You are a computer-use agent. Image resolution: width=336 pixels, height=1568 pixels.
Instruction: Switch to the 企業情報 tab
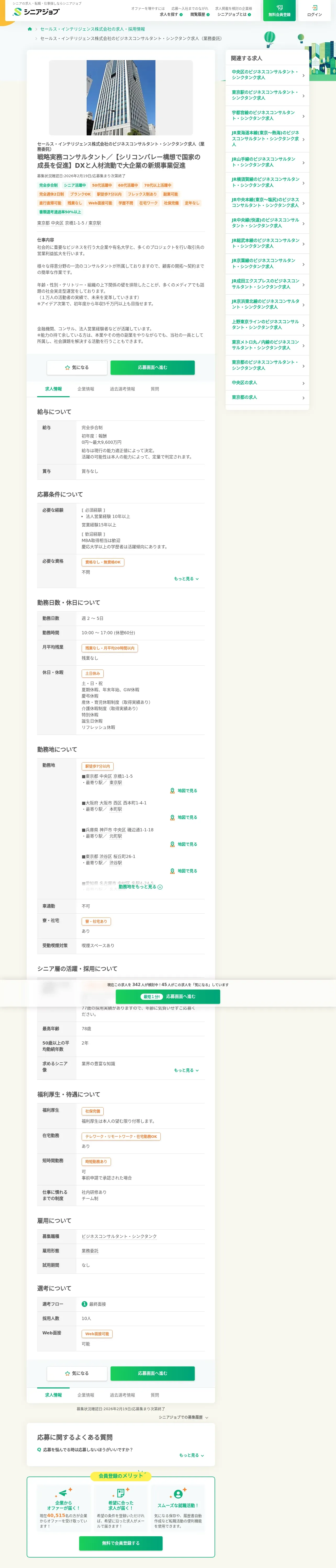[85, 389]
